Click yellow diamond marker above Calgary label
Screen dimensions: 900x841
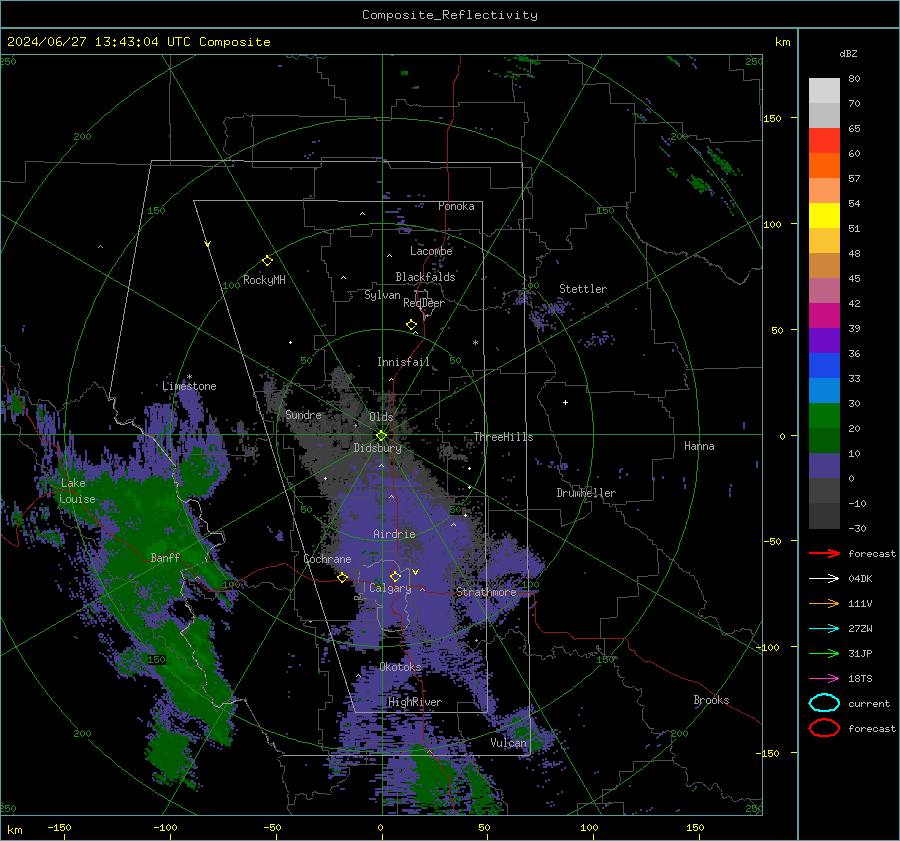[x=395, y=576]
